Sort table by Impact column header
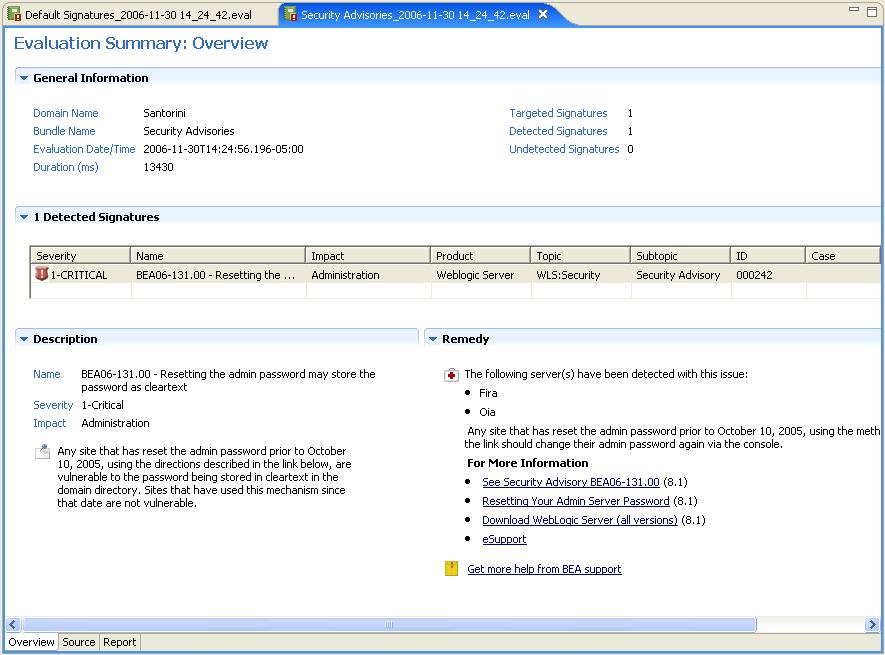The image size is (885, 655). click(x=367, y=256)
